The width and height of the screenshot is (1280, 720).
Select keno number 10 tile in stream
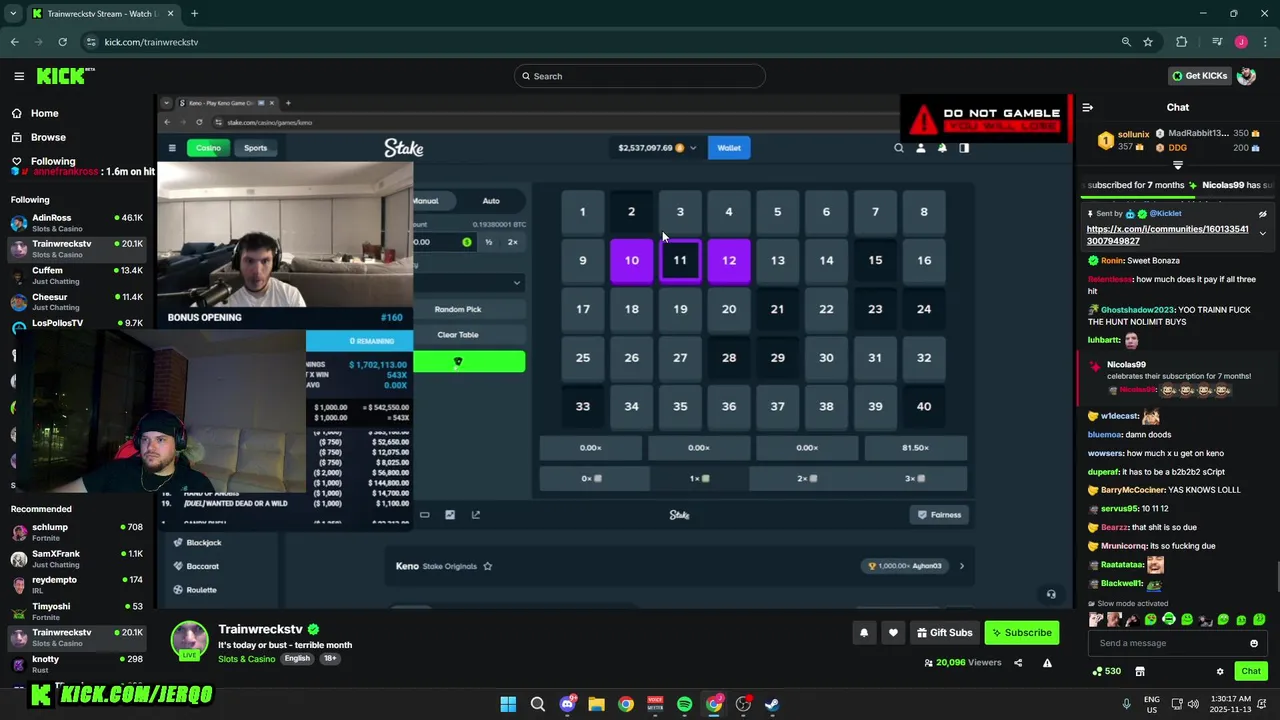pyautogui.click(x=631, y=261)
